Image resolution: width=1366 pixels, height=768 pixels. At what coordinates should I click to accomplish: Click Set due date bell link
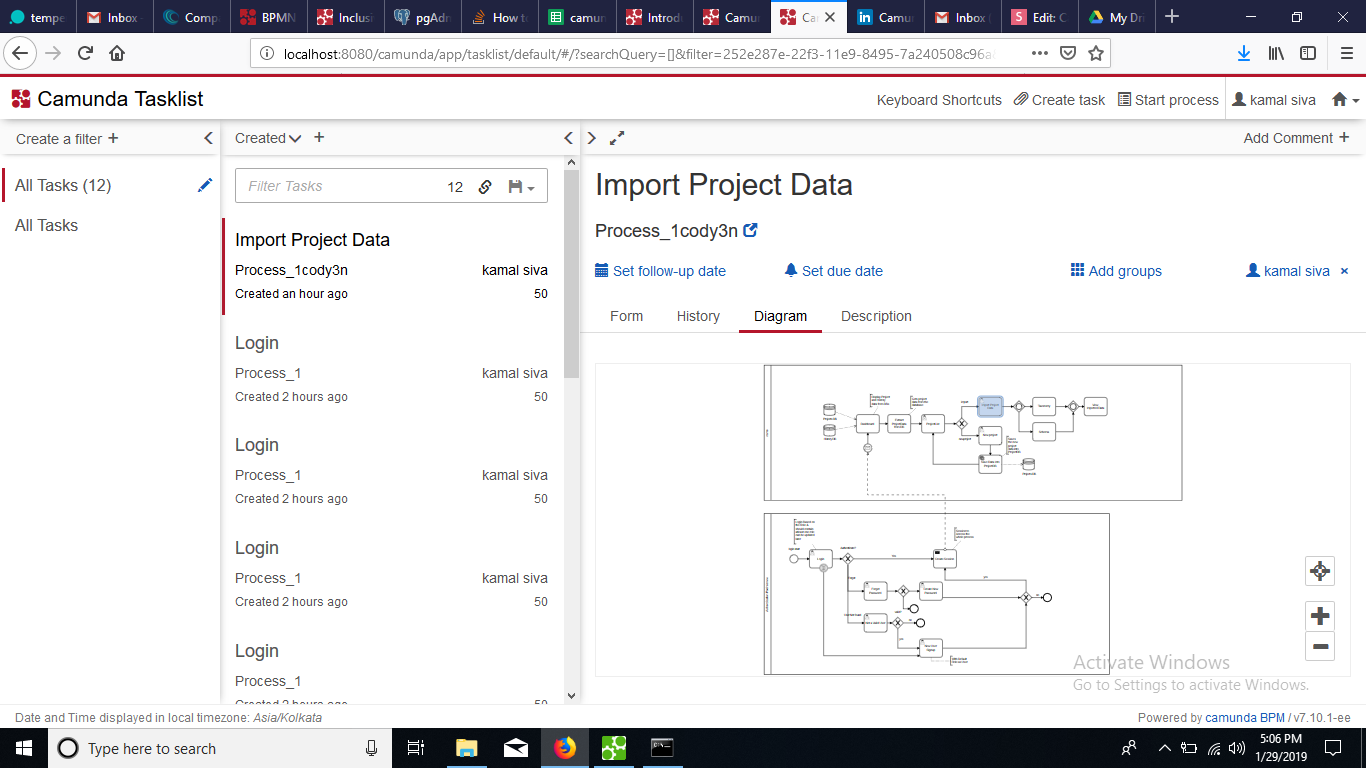(x=833, y=271)
